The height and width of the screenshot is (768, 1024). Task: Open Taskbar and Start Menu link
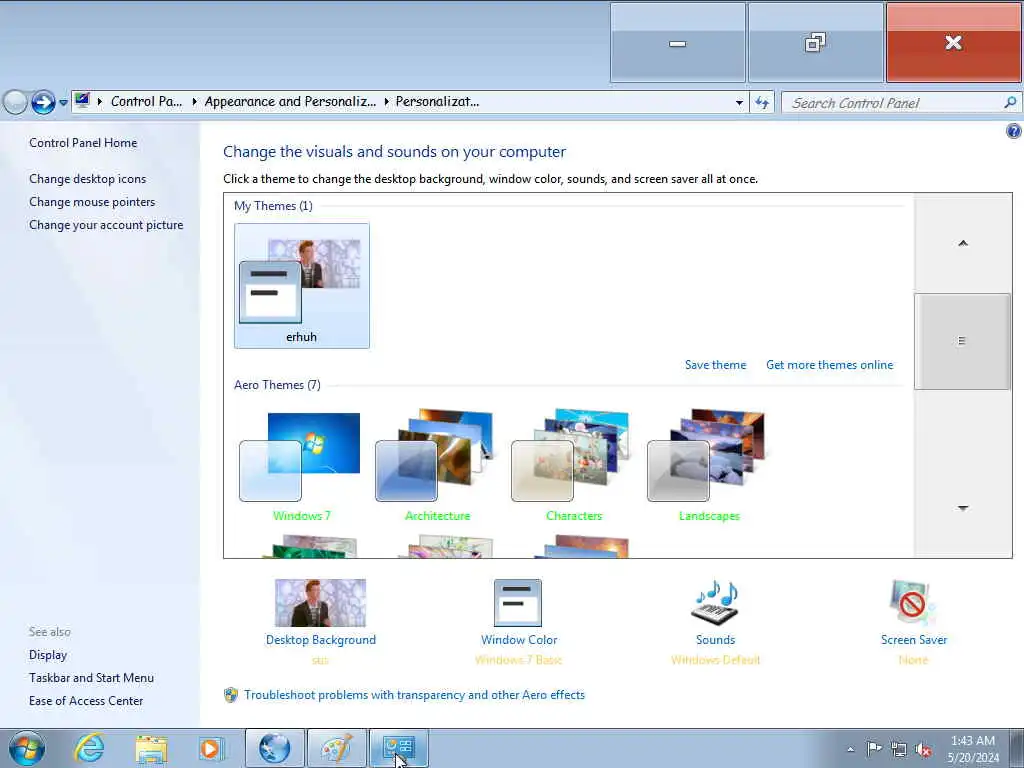(91, 678)
